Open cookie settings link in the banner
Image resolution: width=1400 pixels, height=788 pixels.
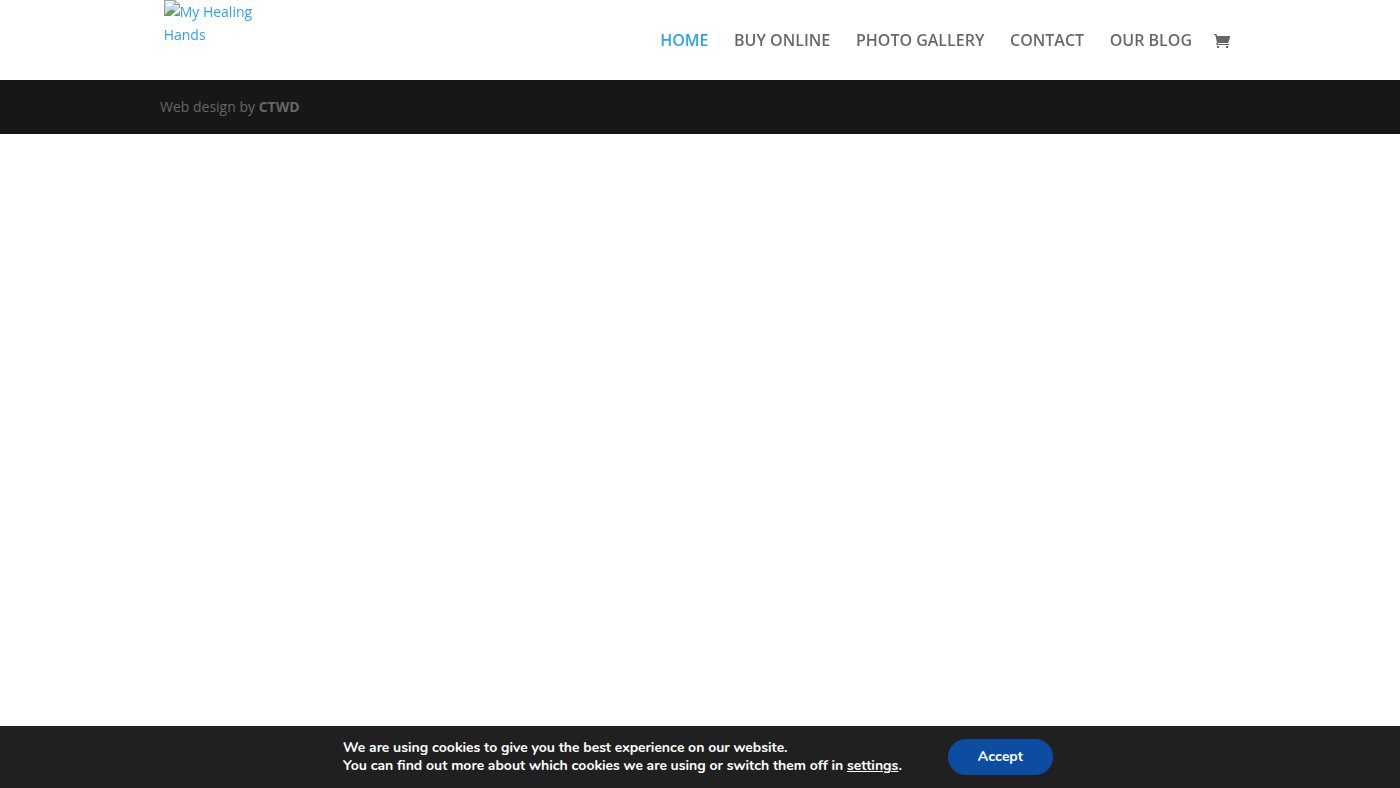(872, 766)
